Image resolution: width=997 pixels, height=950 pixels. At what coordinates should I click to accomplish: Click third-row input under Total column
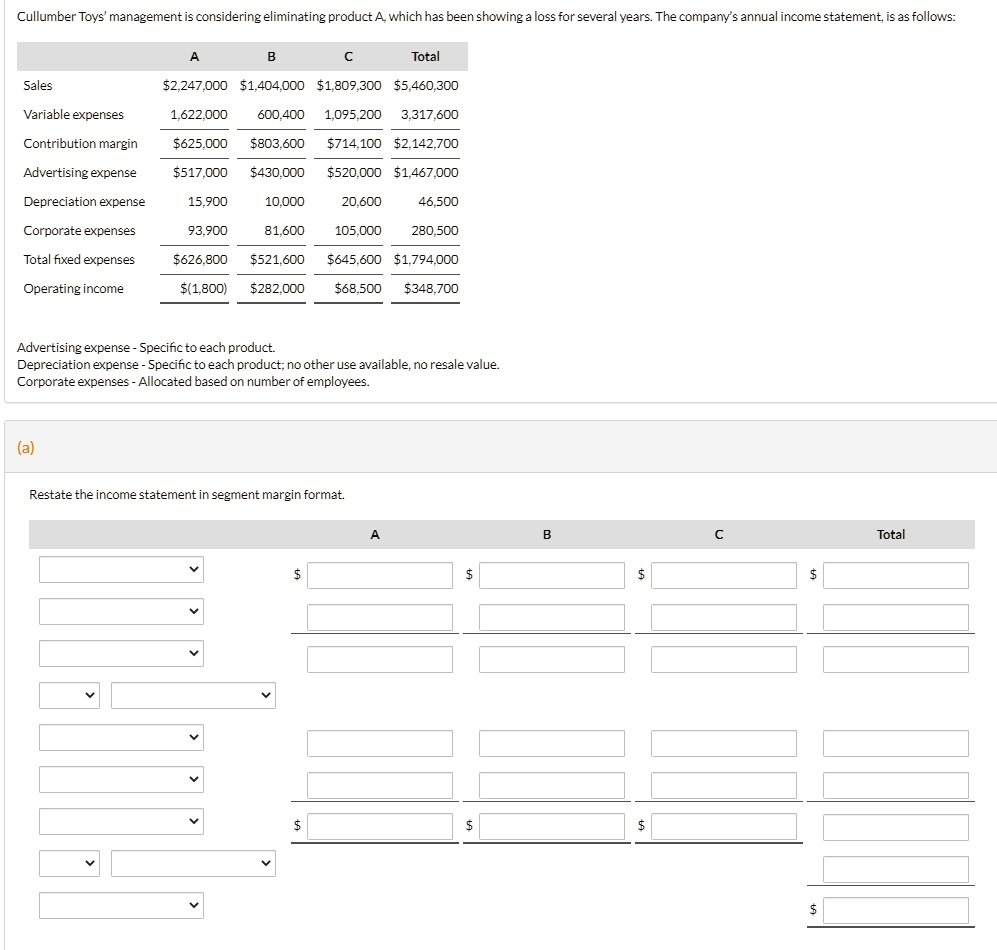coord(896,659)
